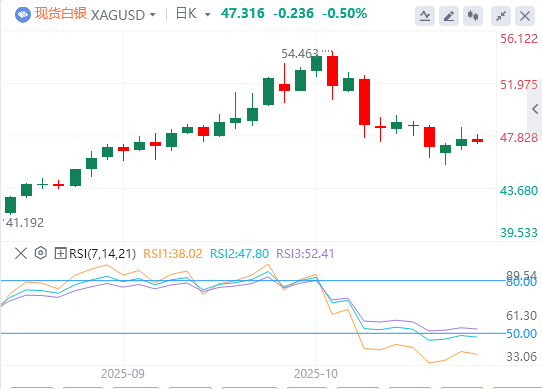The width and height of the screenshot is (542, 389).
Task: Click the 2025-09 date axis label
Action: 123,374
